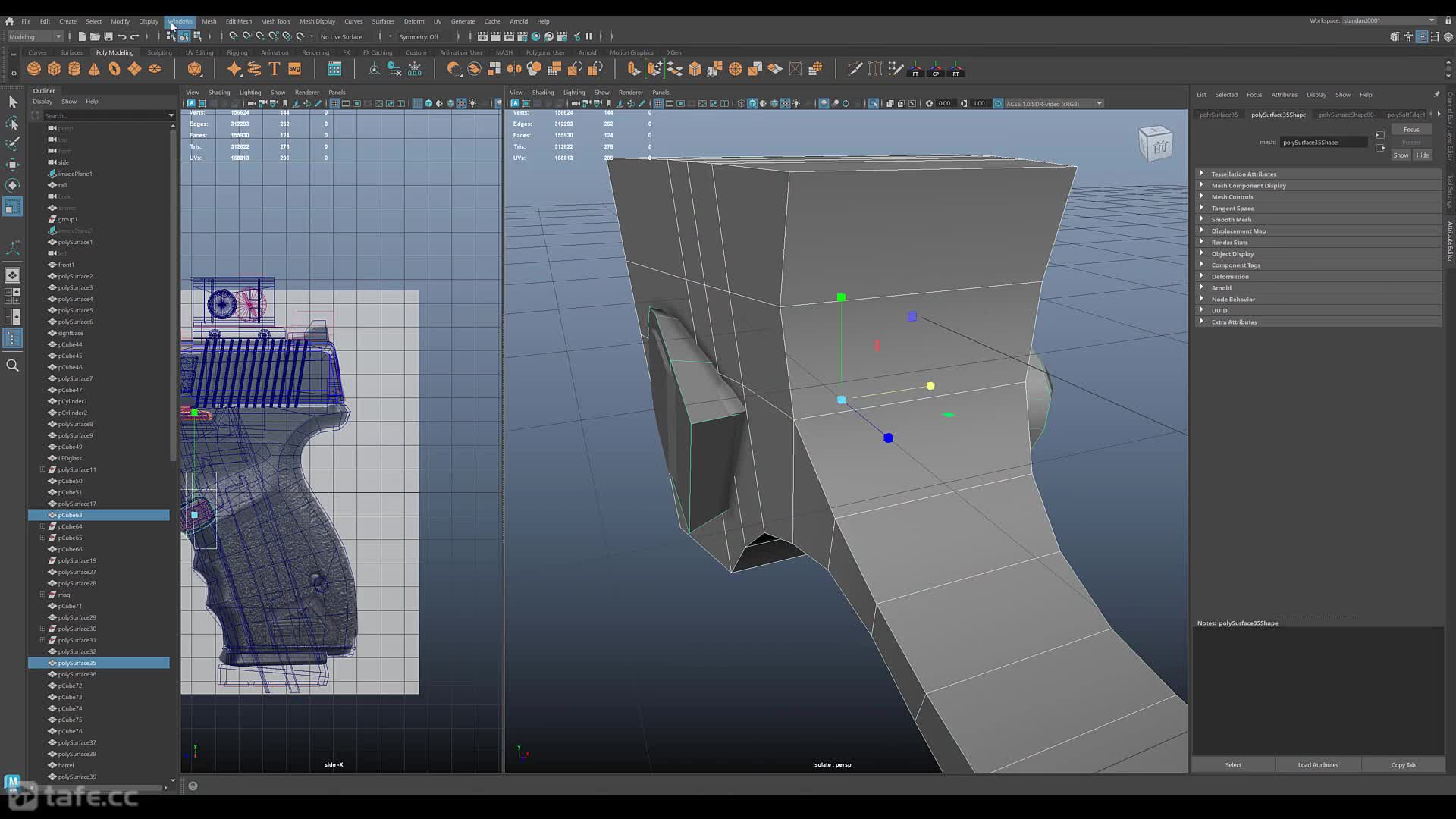Select the polySurface35 attribute tab
Viewport: 1456px width, 819px height.
pos(1219,115)
